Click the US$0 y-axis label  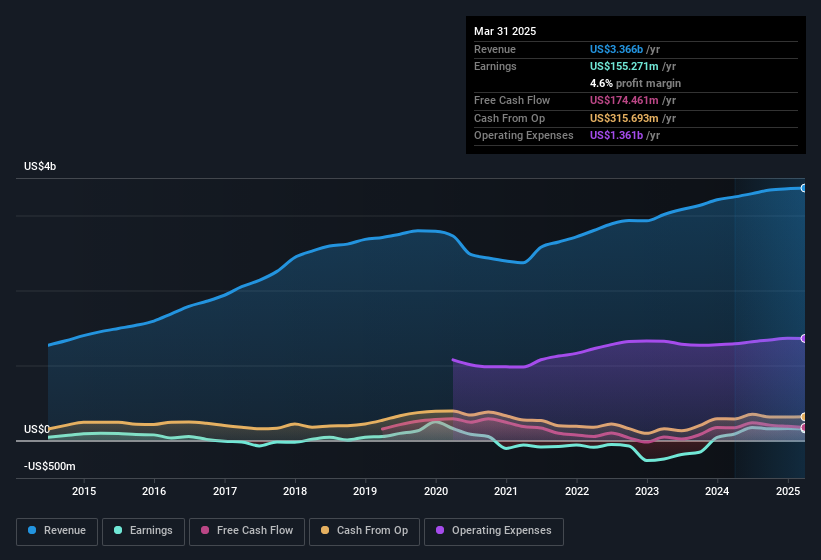point(37,429)
